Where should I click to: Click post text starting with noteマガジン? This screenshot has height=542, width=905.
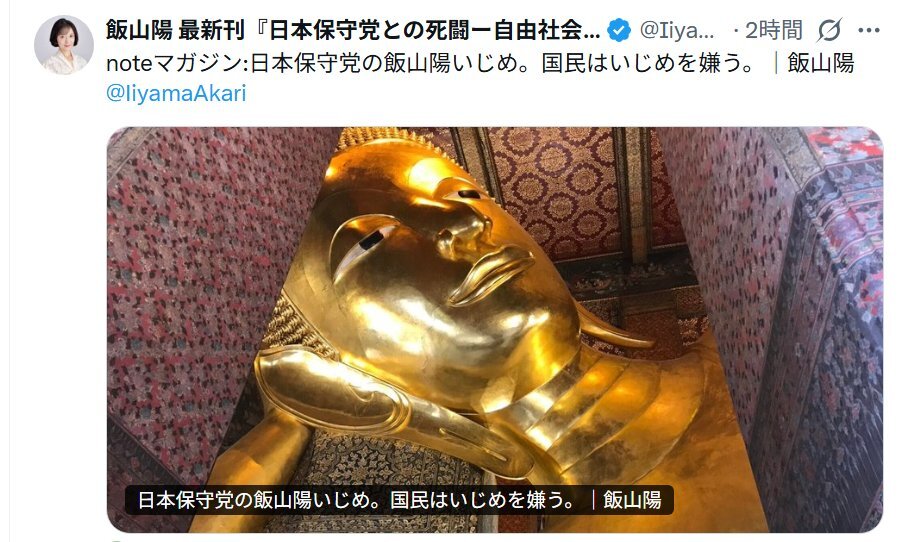click(480, 63)
